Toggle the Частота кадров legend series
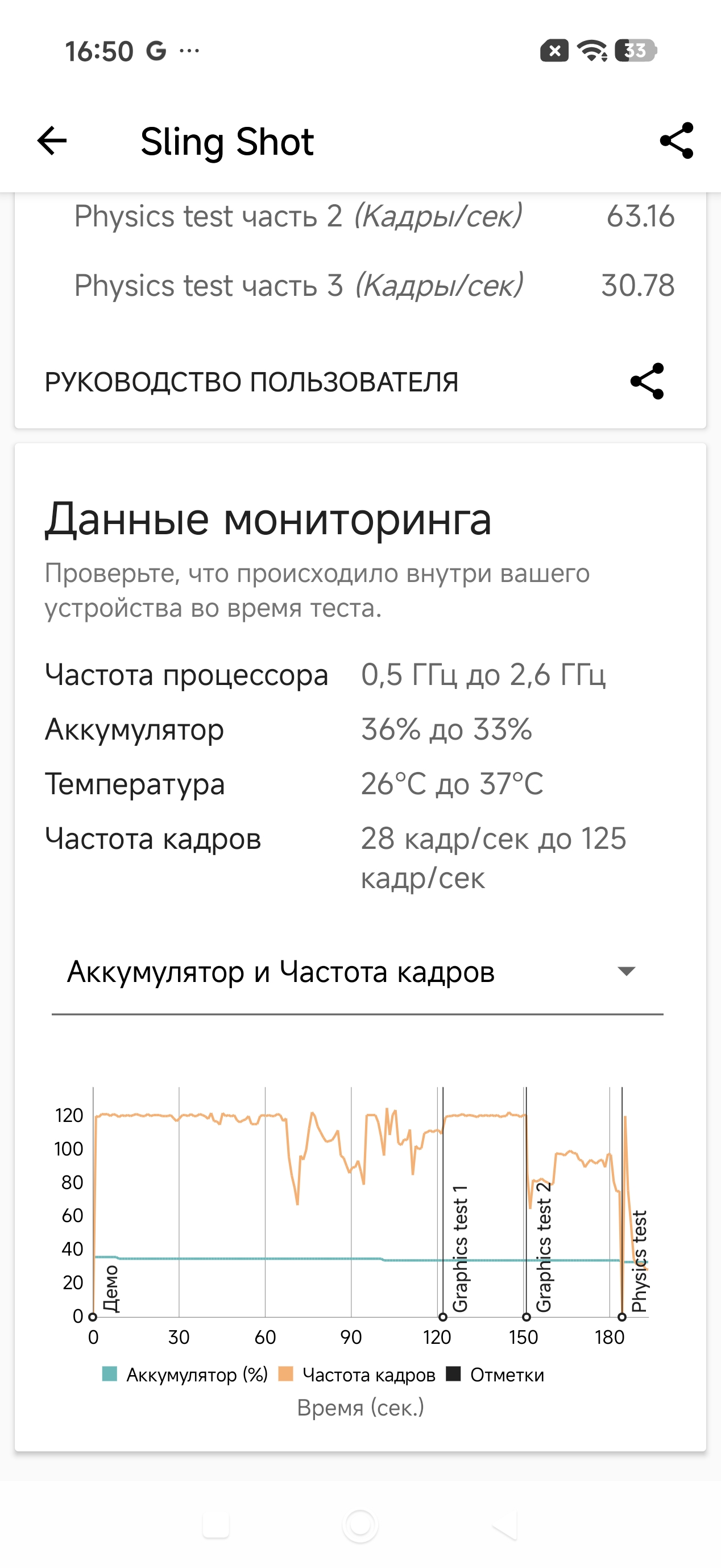Viewport: 721px width, 1568px height. click(x=368, y=1375)
